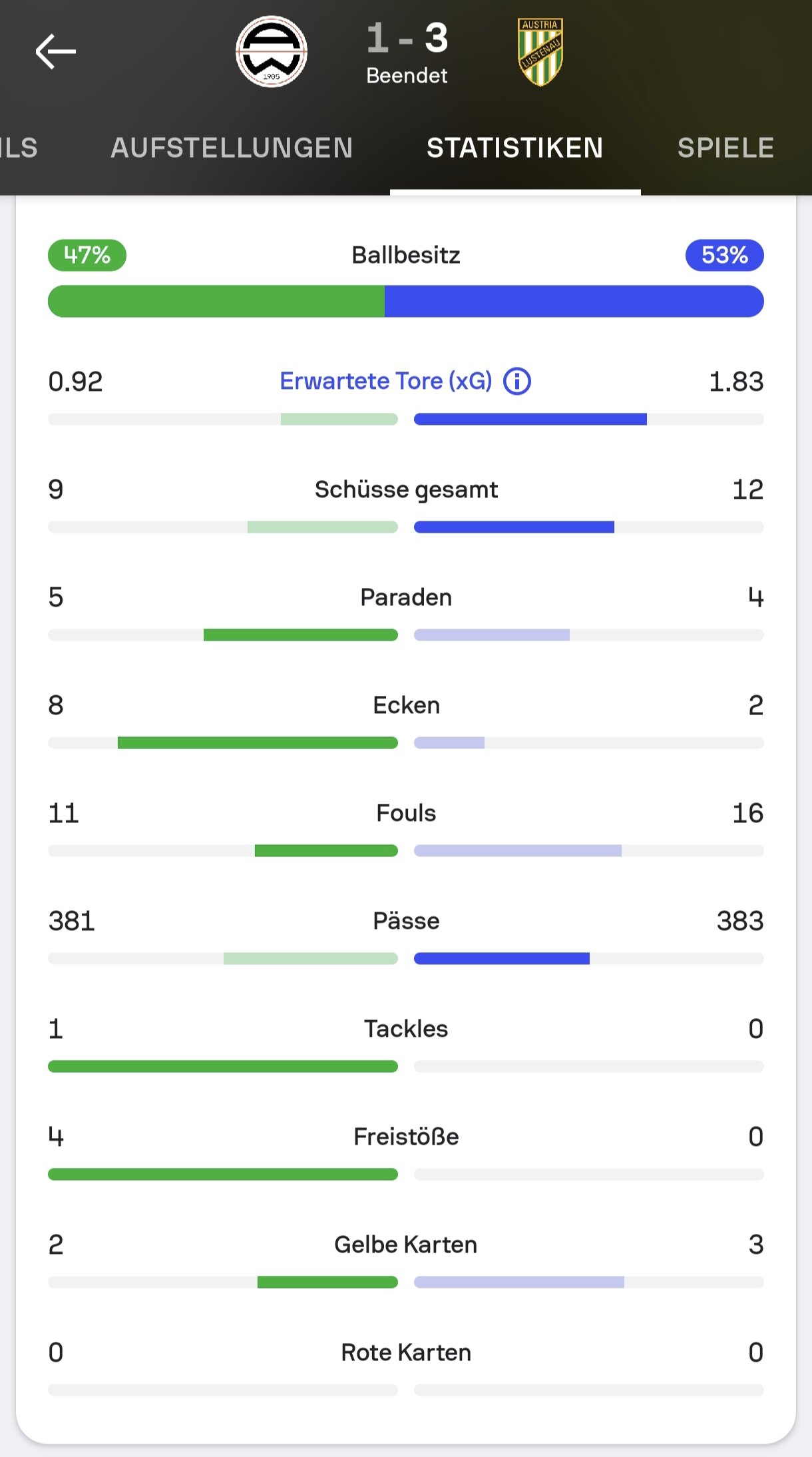812x1457 pixels.
Task: Tap the back arrow icon
Action: point(56,52)
